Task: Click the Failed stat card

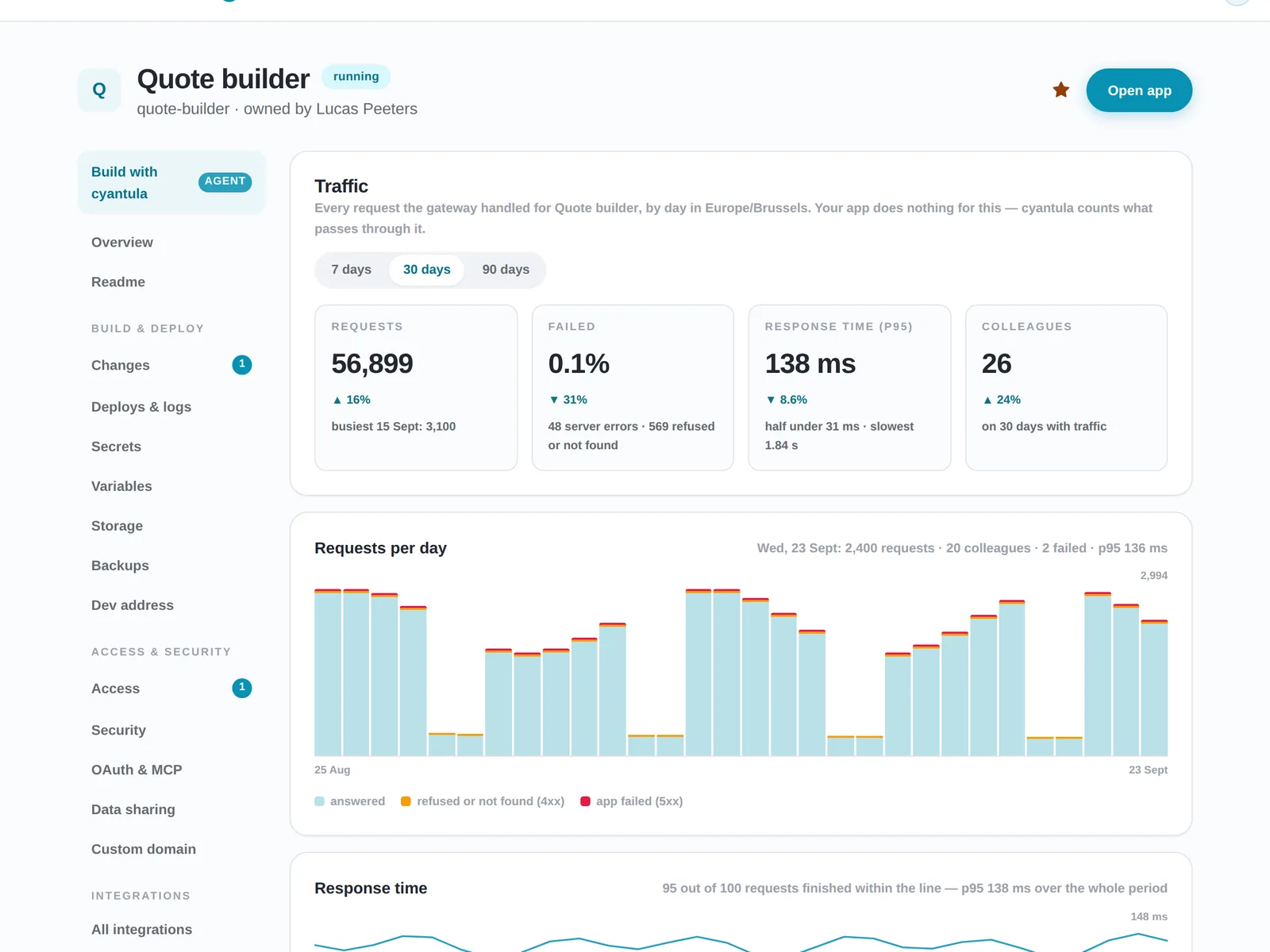Action: pos(633,388)
